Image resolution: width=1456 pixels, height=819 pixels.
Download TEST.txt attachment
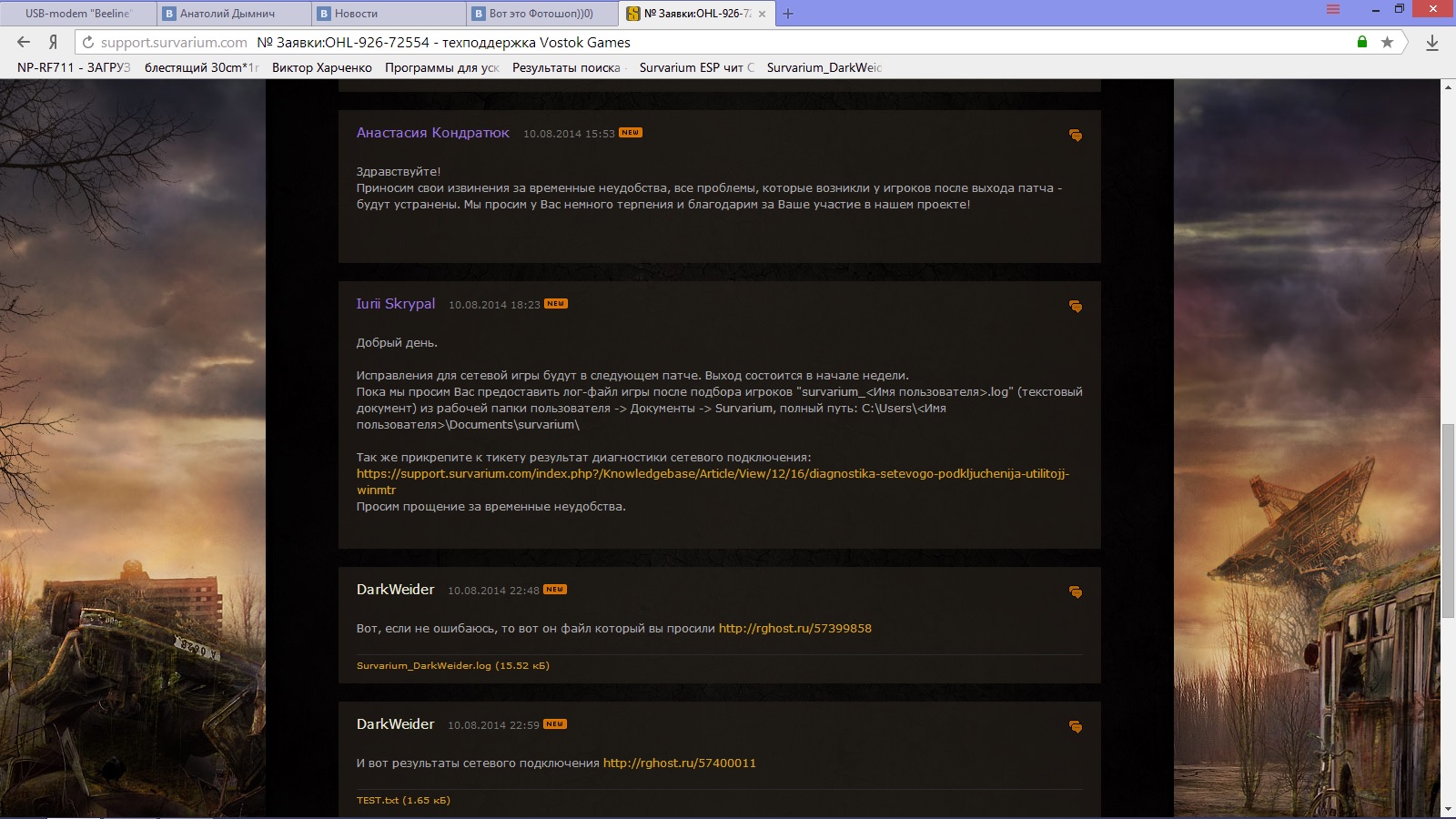403,801
